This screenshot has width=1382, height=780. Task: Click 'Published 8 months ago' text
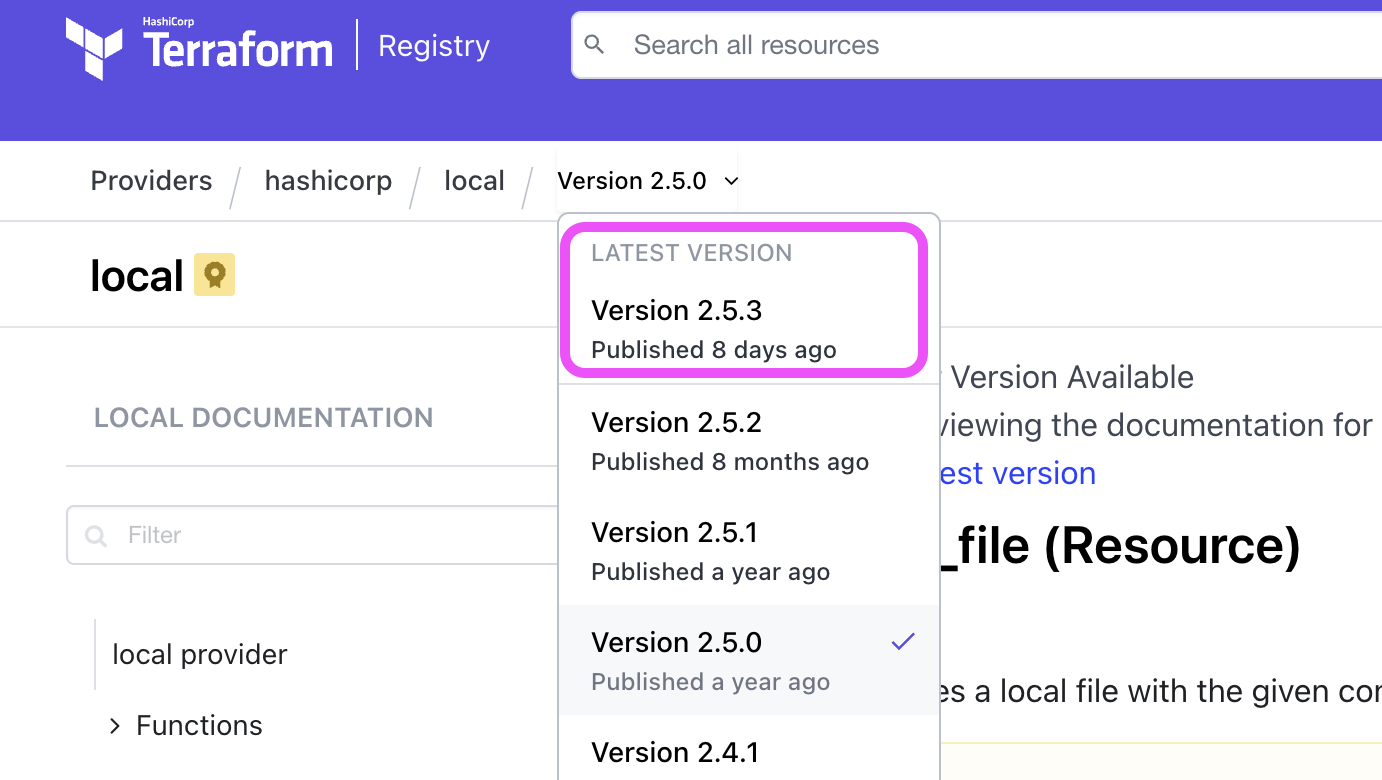point(730,462)
